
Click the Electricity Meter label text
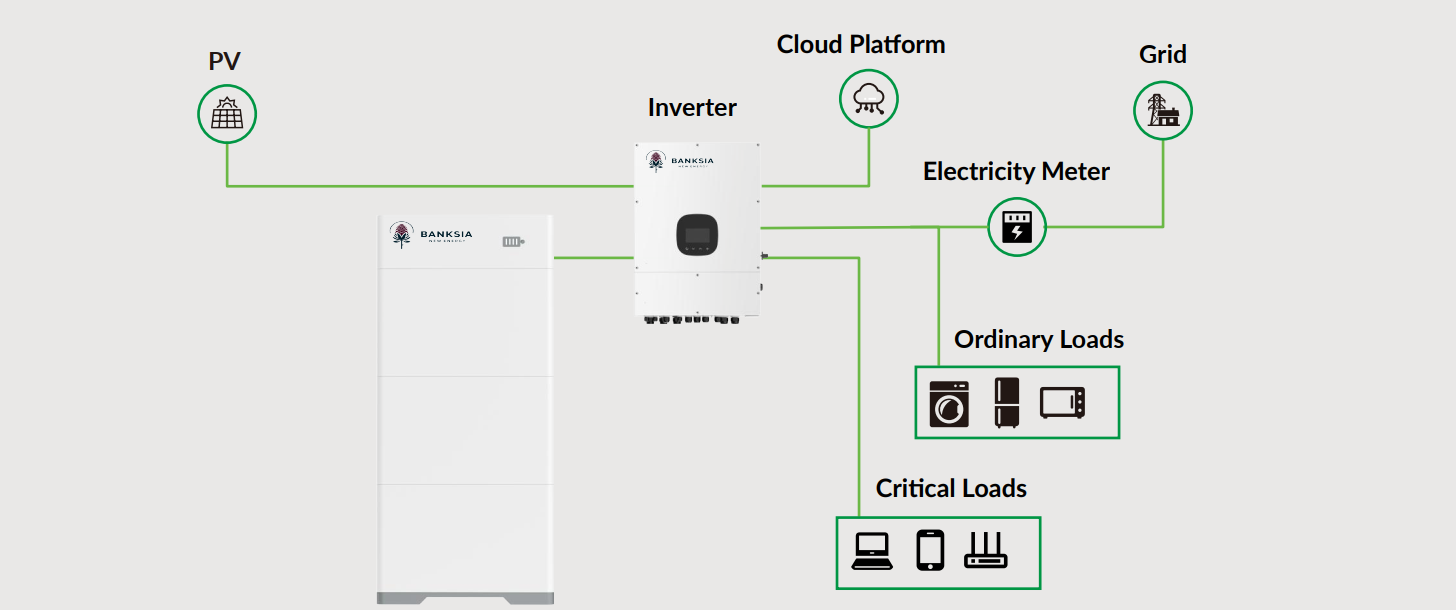[x=1016, y=172]
